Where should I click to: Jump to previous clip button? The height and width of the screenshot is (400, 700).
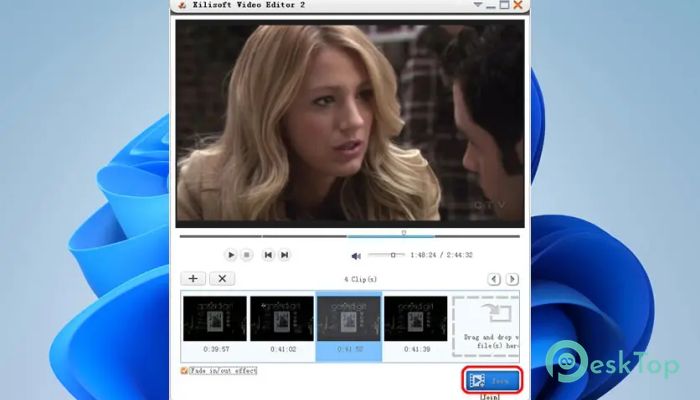click(x=268, y=255)
